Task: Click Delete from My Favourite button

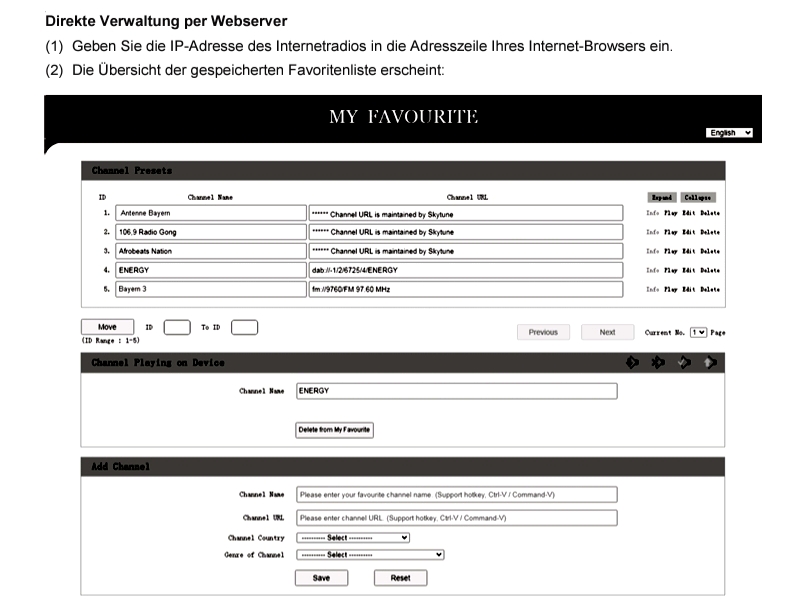Action: coord(334,429)
